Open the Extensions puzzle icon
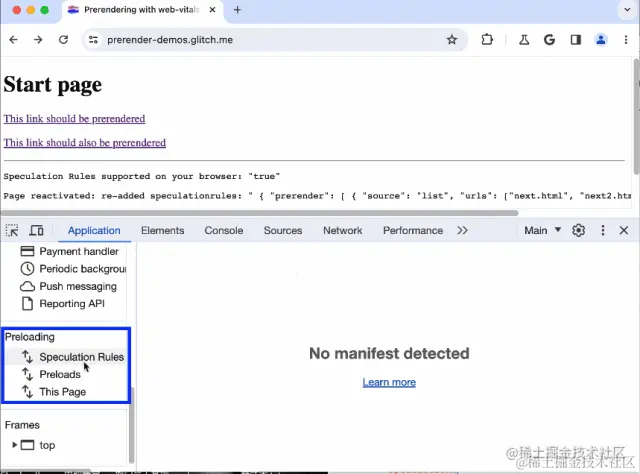640x474 pixels. tap(487, 40)
